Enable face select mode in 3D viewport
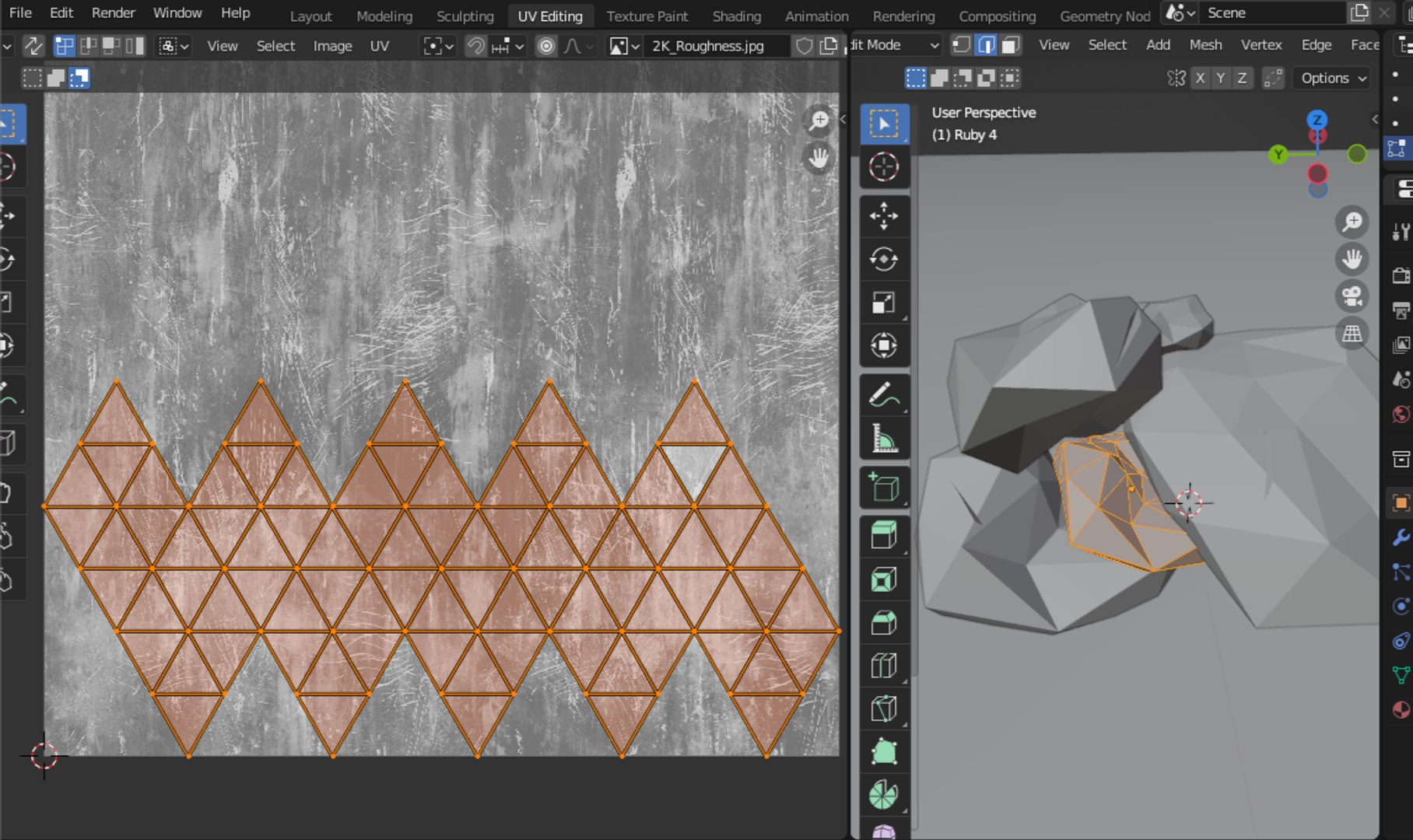The image size is (1413, 840). click(x=1010, y=45)
